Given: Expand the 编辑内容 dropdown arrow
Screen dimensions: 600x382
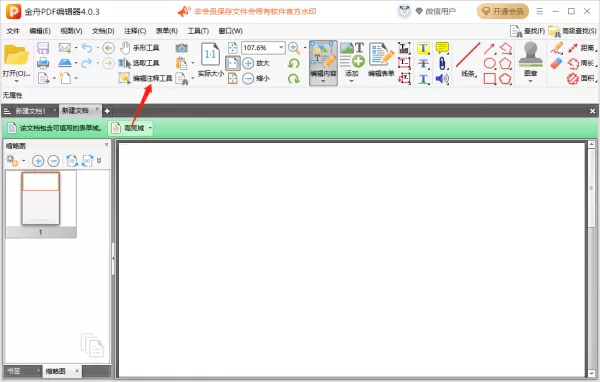Looking at the screenshot, I should point(323,81).
